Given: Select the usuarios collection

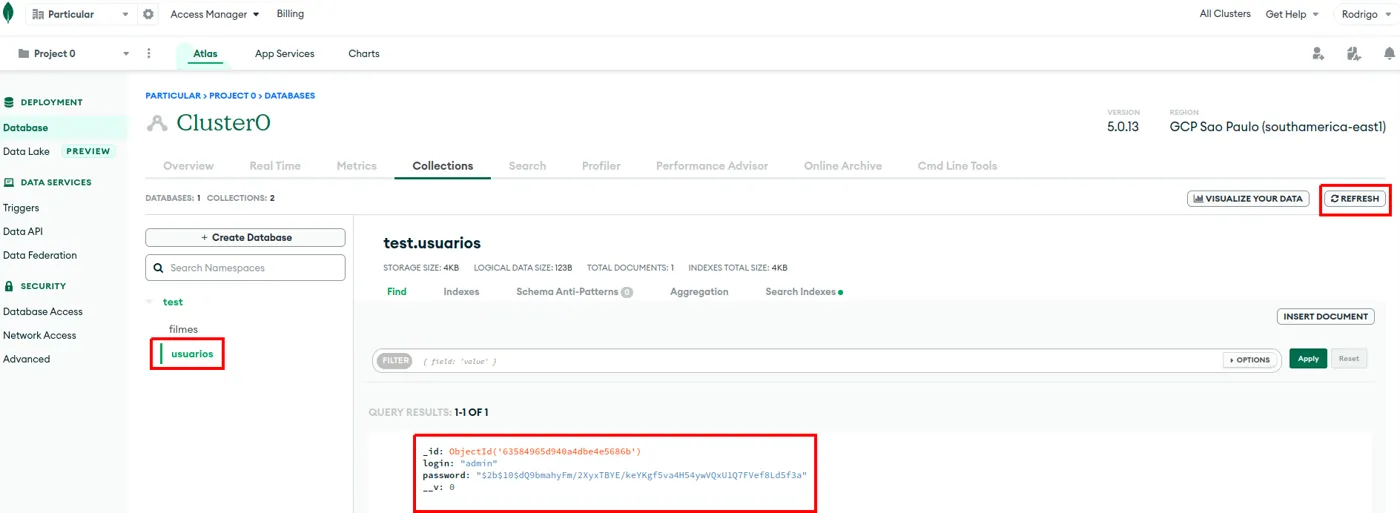Looking at the screenshot, I should (192, 354).
